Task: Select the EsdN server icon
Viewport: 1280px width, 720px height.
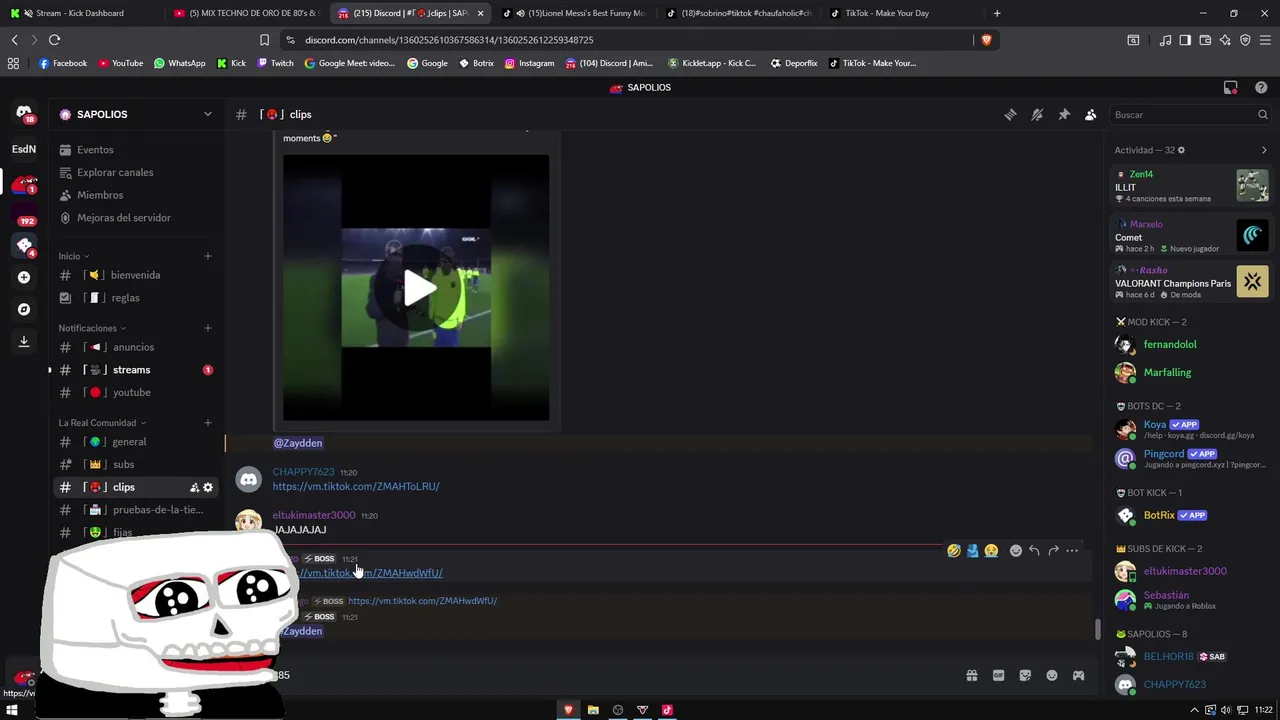Action: pos(24,149)
